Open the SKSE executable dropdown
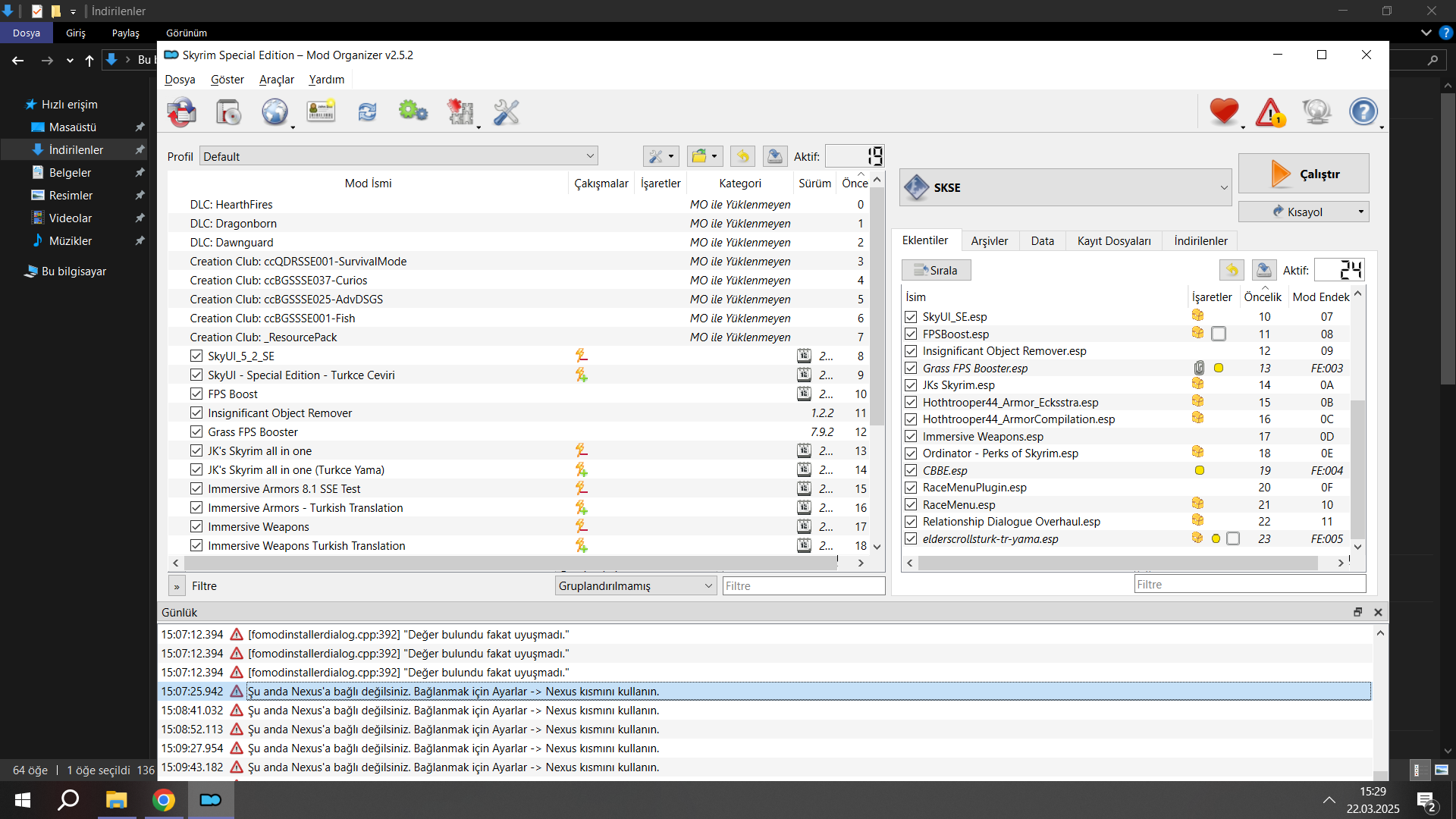Image resolution: width=1456 pixels, height=819 pixels. click(1065, 187)
